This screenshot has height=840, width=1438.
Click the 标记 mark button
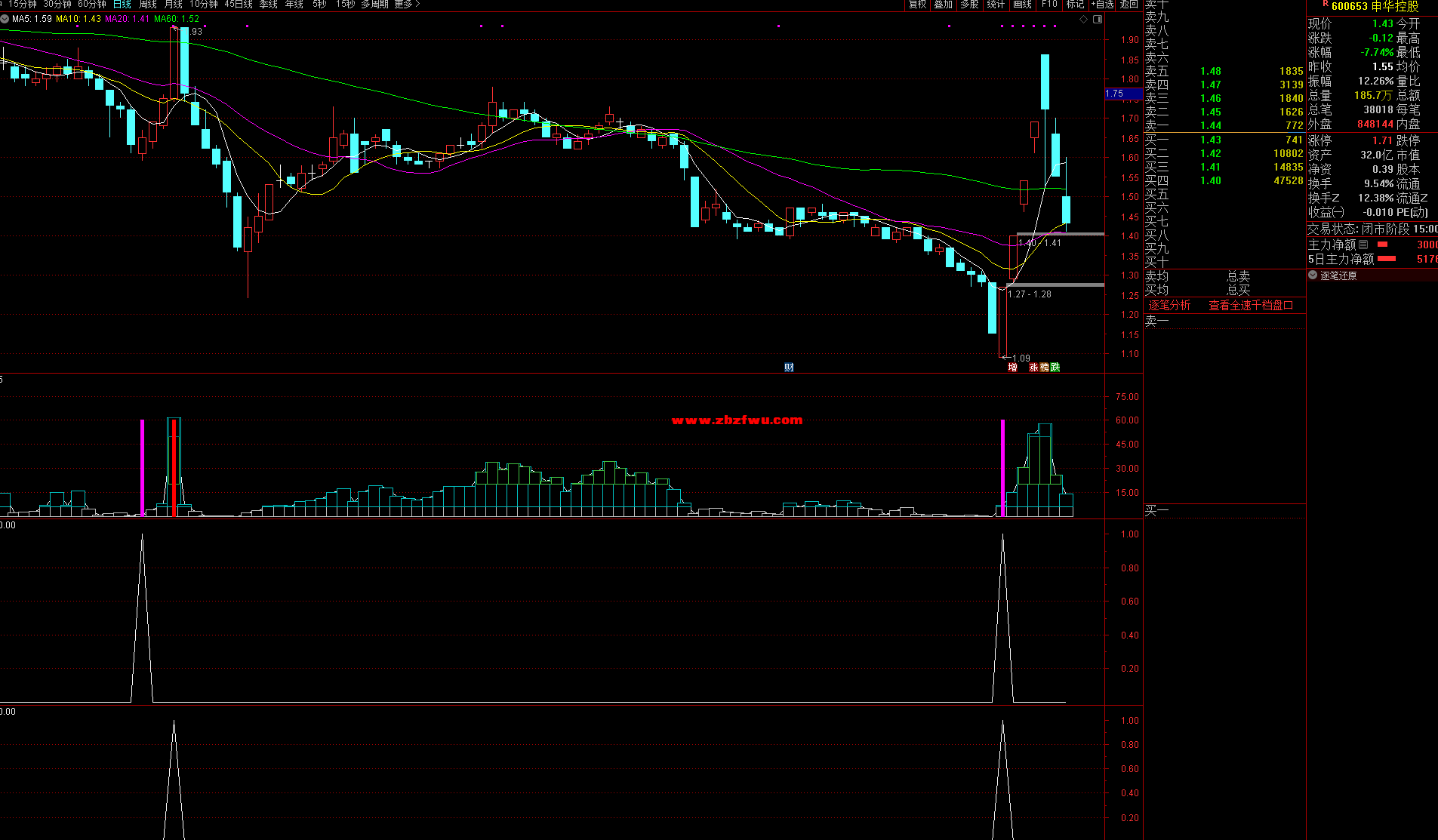[1075, 5]
